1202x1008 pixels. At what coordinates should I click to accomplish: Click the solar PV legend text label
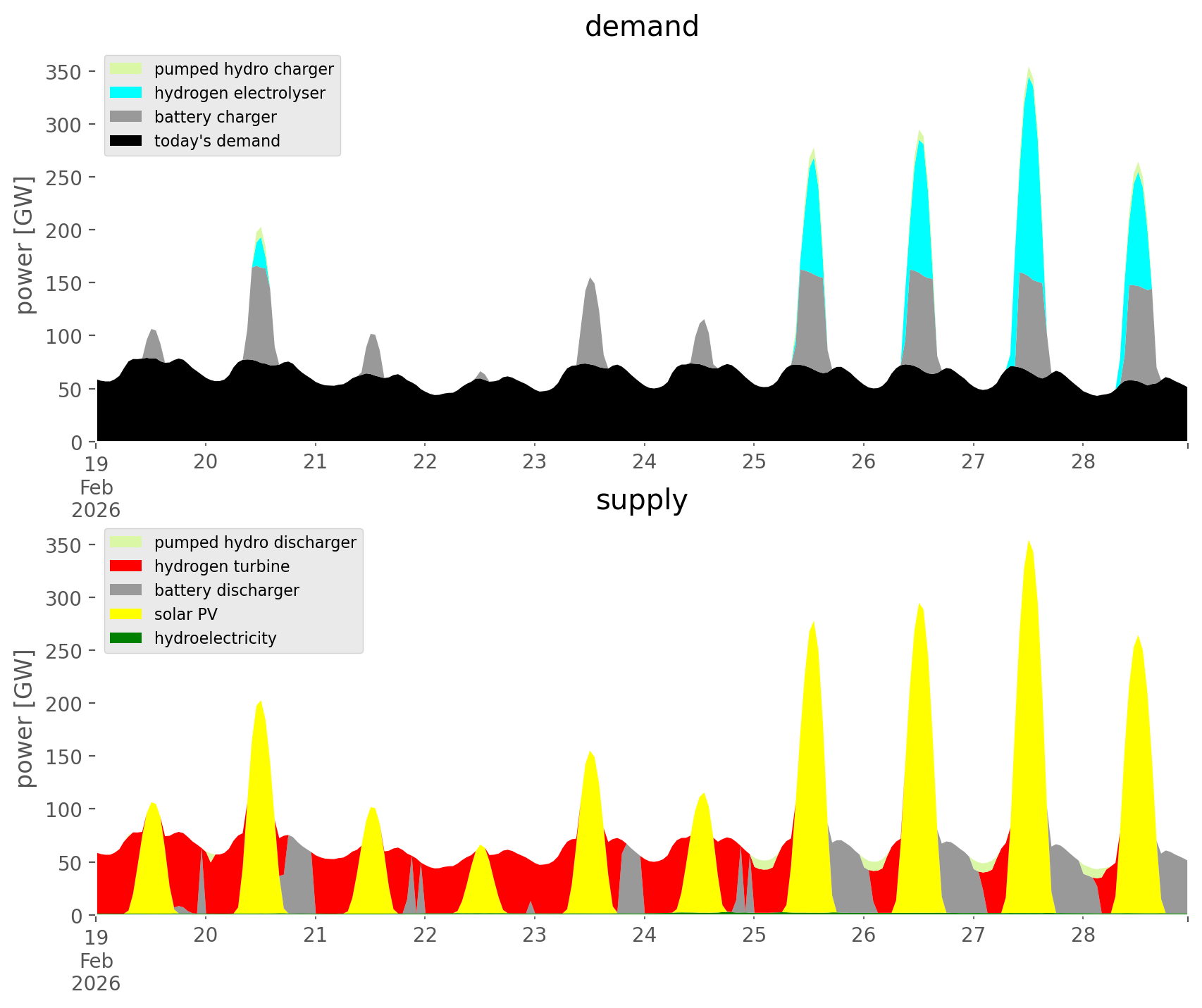(186, 614)
